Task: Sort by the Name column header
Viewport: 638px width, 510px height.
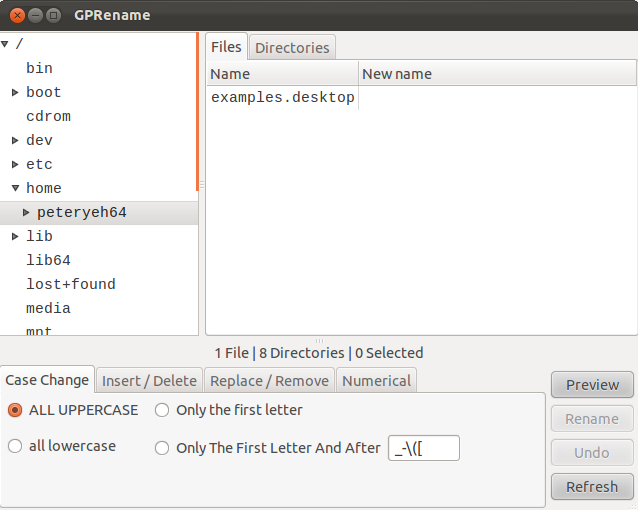Action: tap(283, 74)
